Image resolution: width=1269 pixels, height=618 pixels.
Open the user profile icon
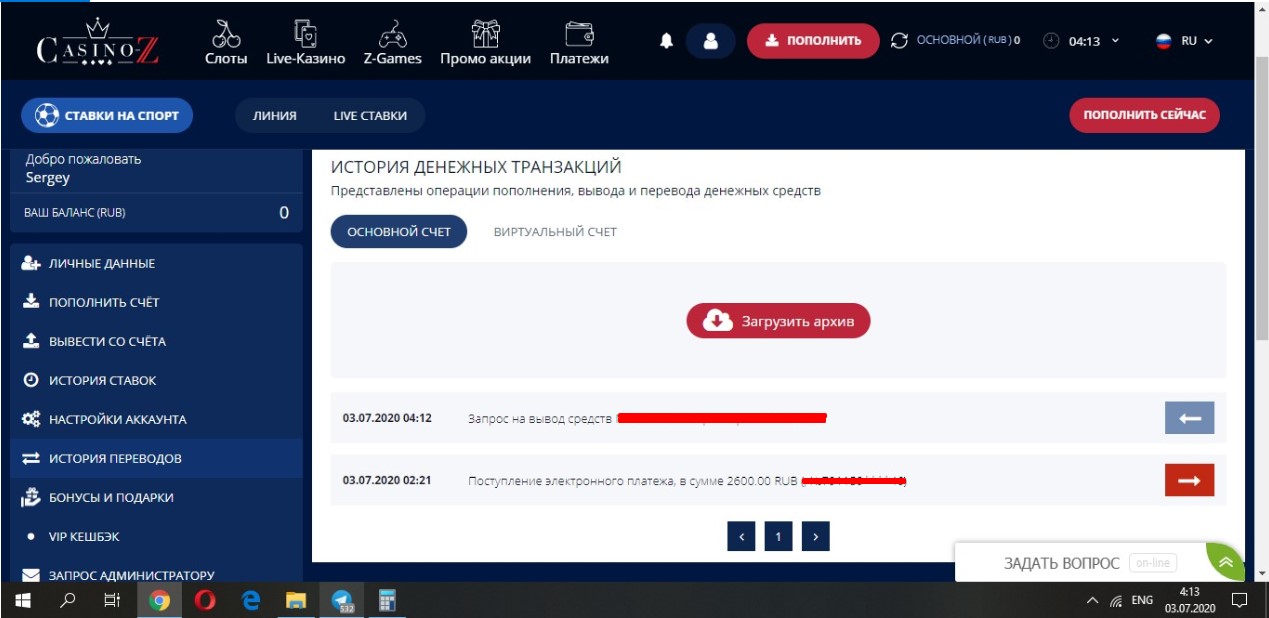(x=711, y=41)
